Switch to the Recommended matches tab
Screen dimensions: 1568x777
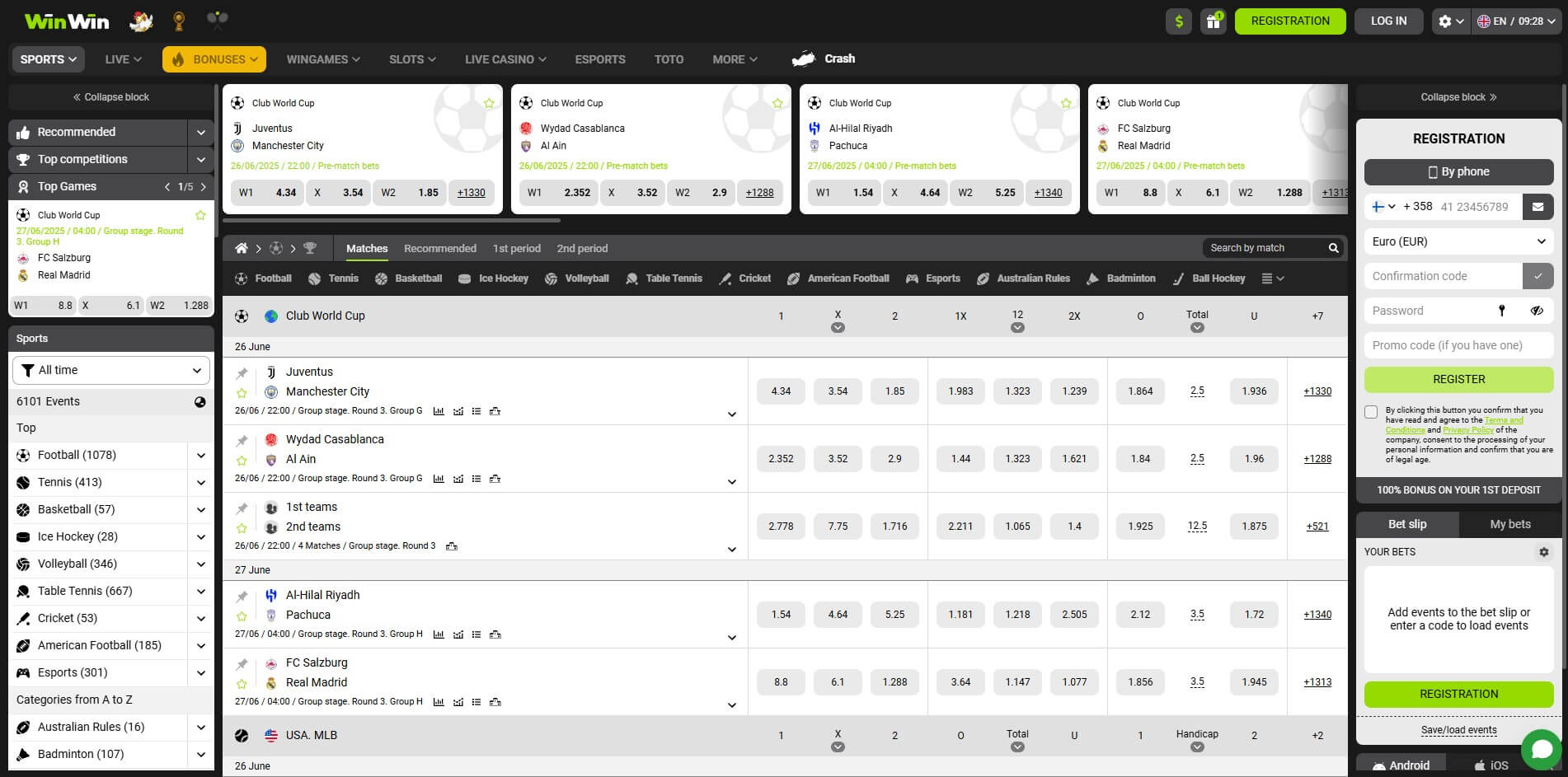coord(439,248)
